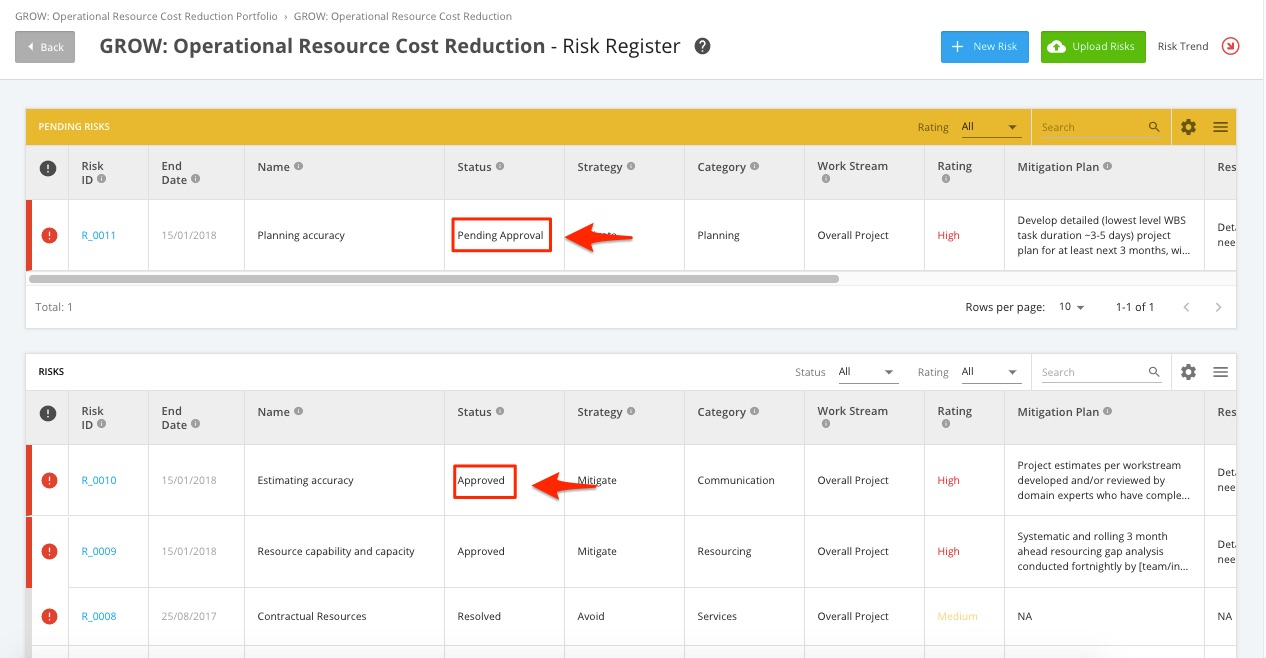Click Name info icon in Pending Risks header

pos(299,167)
